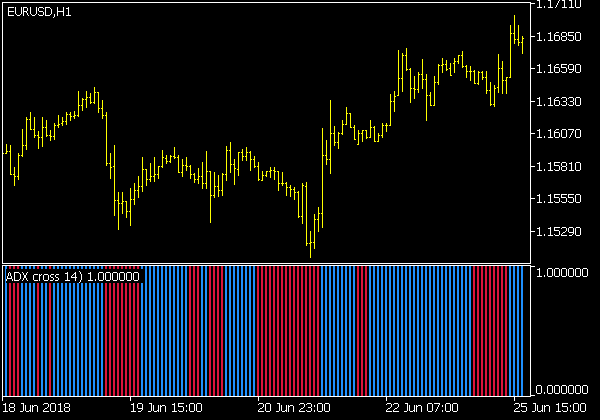Click the ADX cross 14) 1.000000 indicator label

point(73,277)
